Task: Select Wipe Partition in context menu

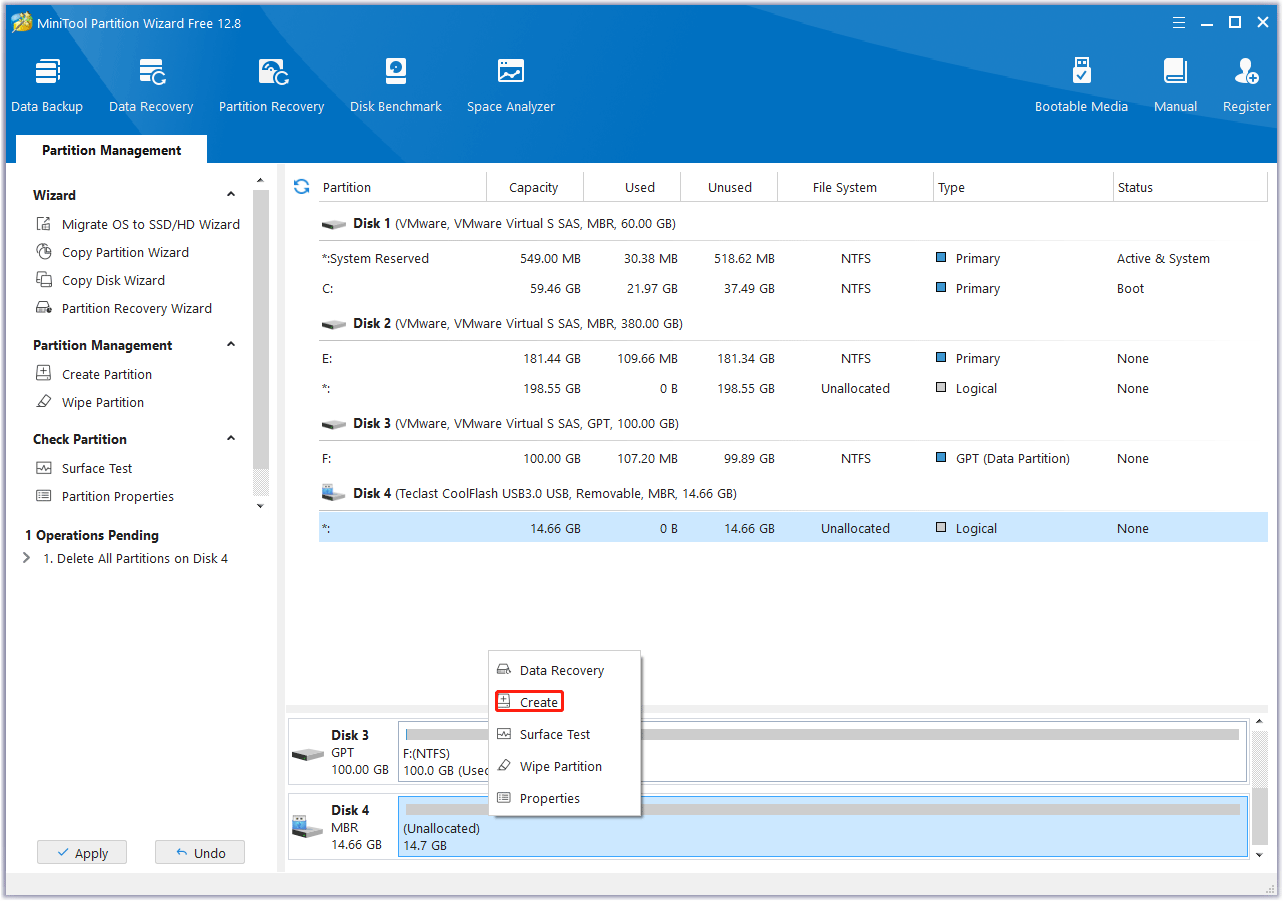Action: (564, 766)
